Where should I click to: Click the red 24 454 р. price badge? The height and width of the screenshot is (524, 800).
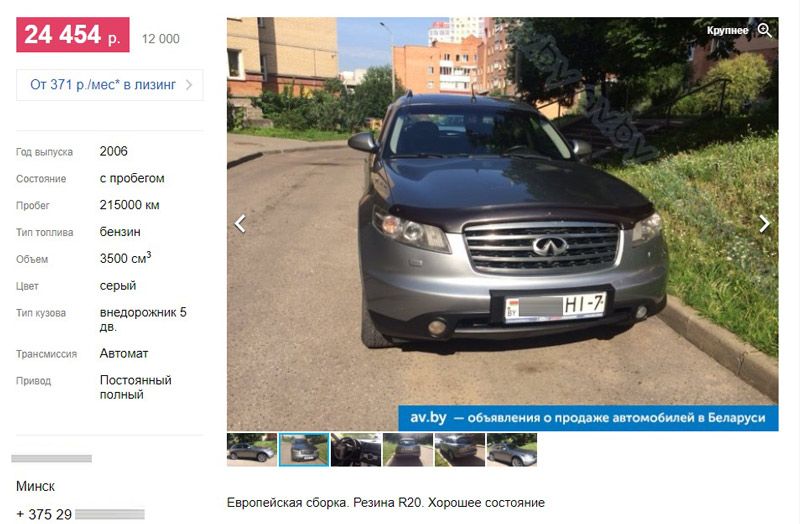(x=73, y=35)
